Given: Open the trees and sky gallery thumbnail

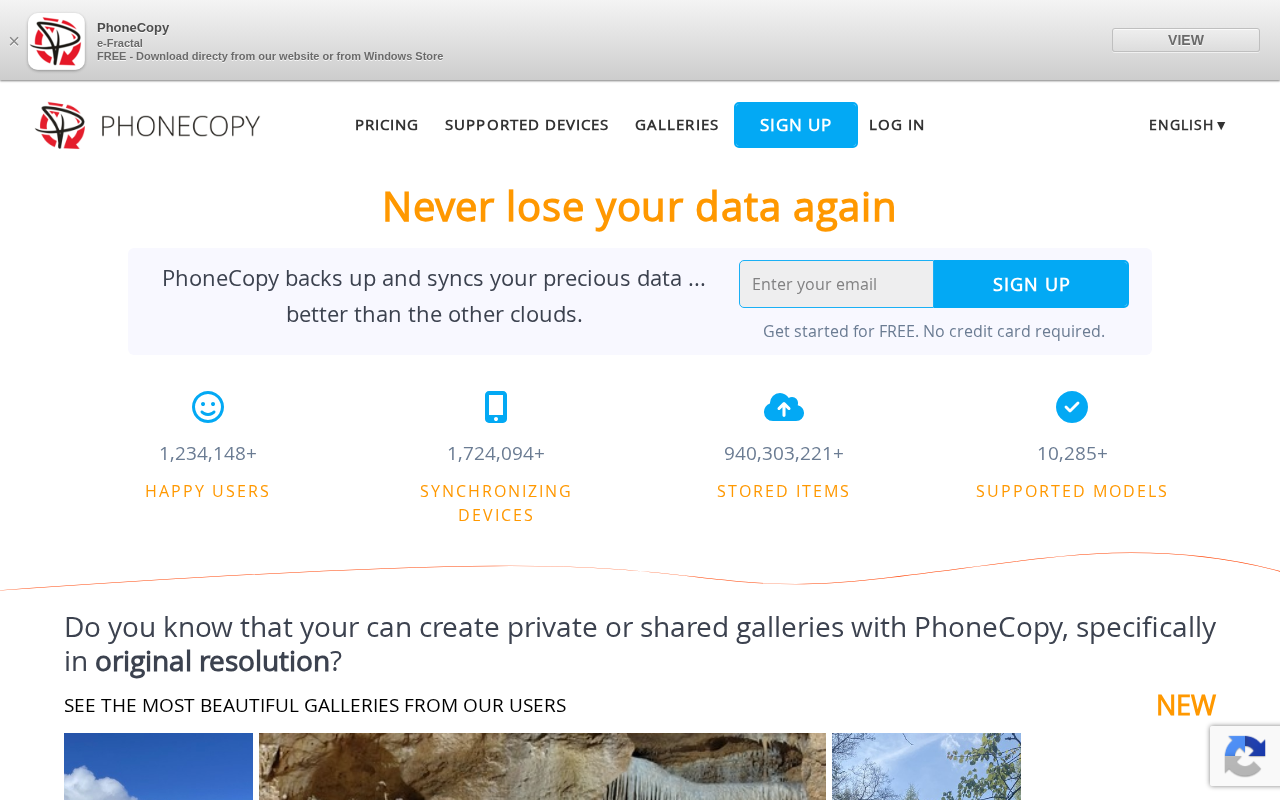Looking at the screenshot, I should pos(926,767).
